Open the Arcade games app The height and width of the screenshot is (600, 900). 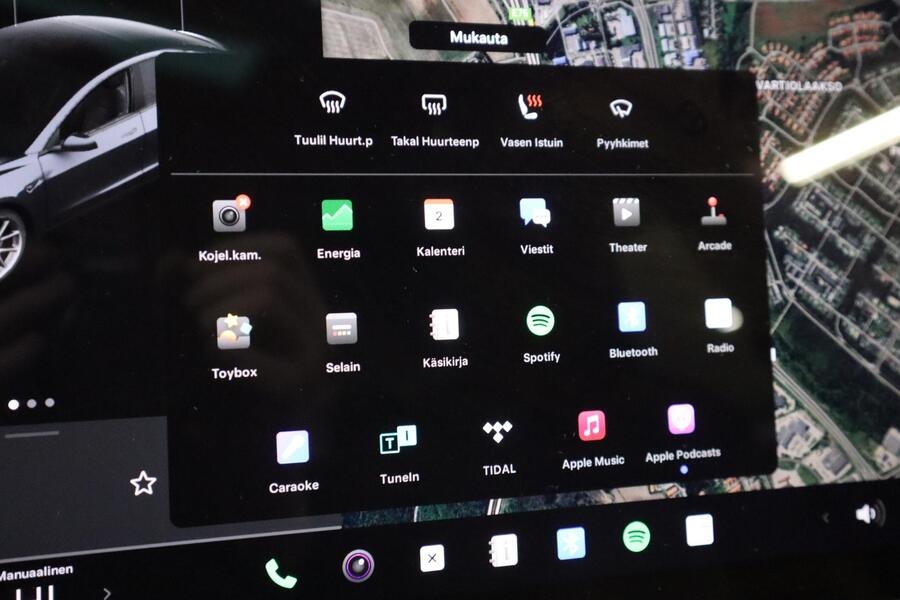[713, 211]
